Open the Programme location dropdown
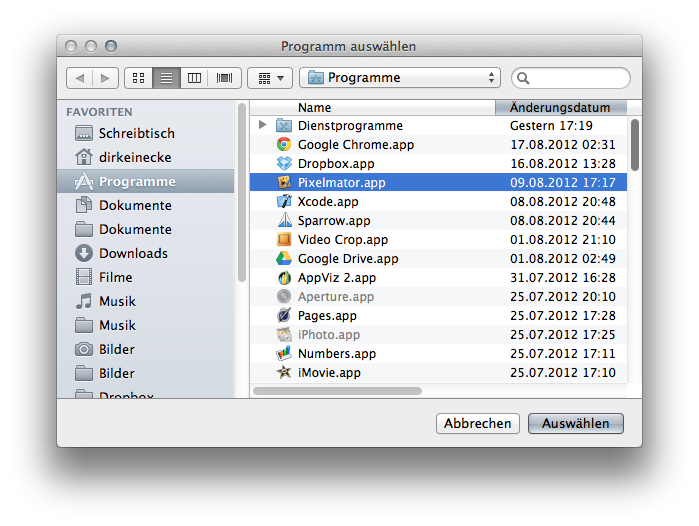 tap(401, 78)
